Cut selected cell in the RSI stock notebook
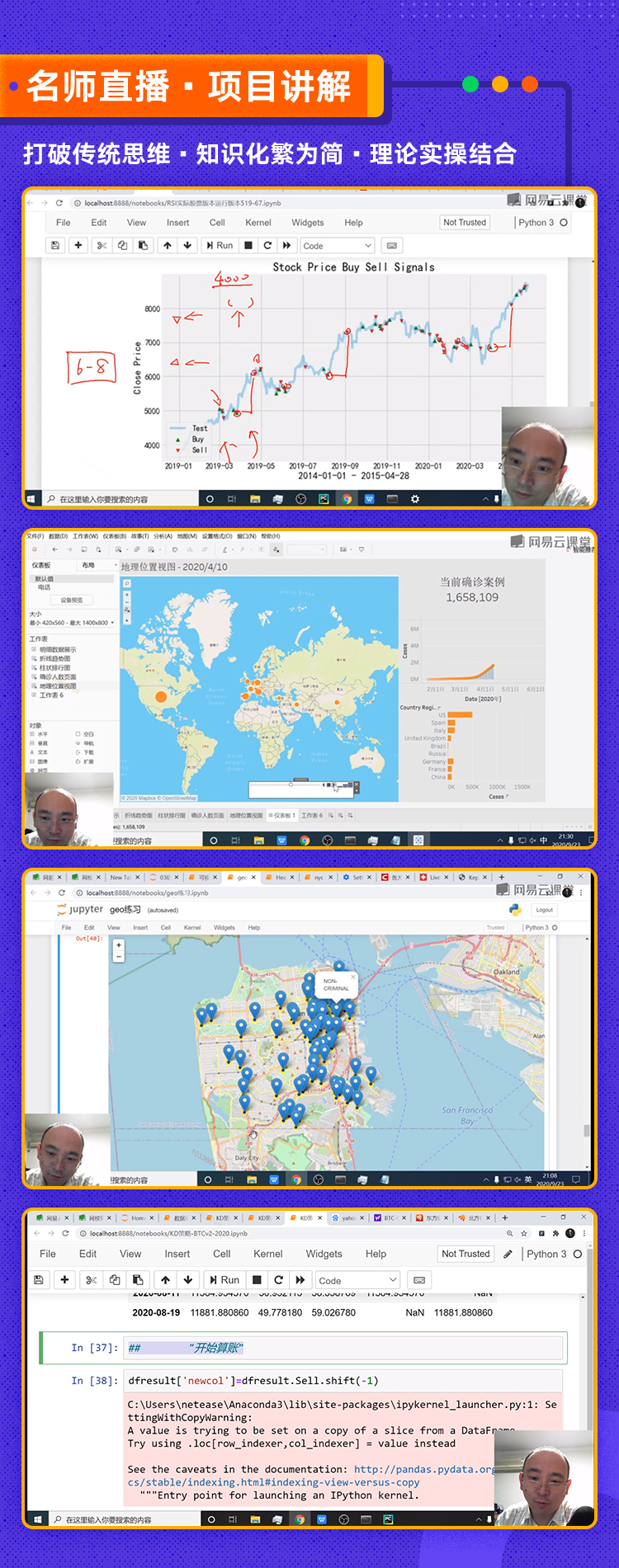619x1568 pixels. pyautogui.click(x=102, y=245)
